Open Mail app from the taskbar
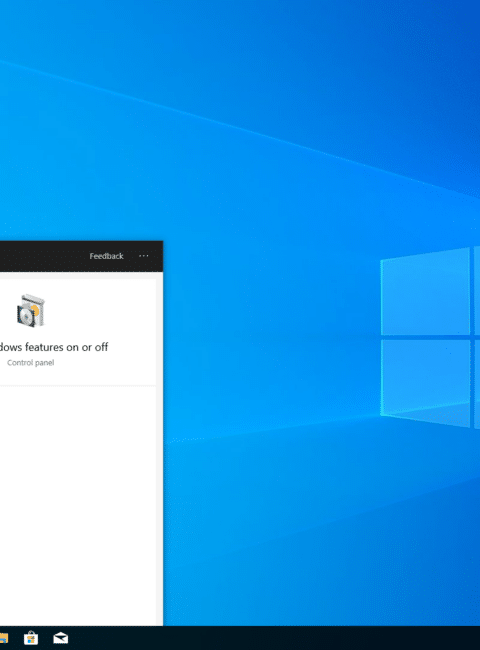This screenshot has height=650, width=480. [x=61, y=638]
